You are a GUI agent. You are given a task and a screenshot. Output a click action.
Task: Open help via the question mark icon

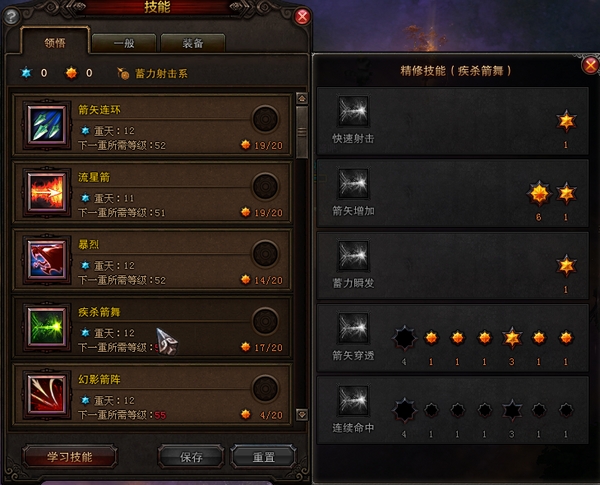[x=11, y=16]
